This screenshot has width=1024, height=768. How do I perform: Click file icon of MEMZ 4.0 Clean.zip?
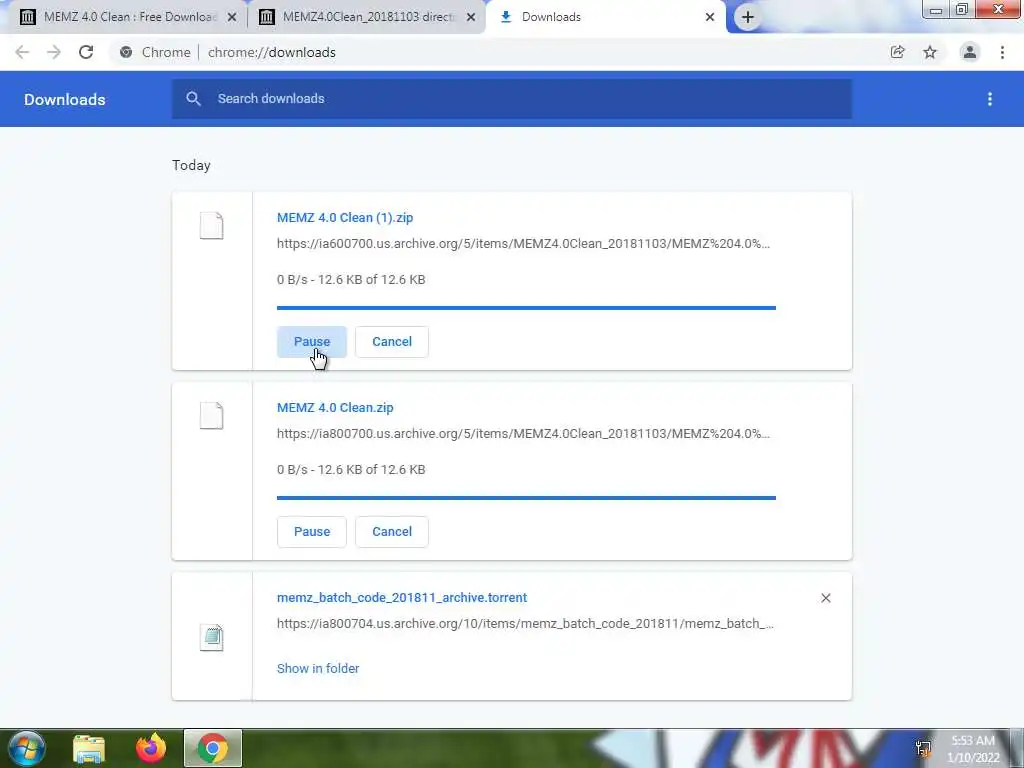tap(212, 416)
